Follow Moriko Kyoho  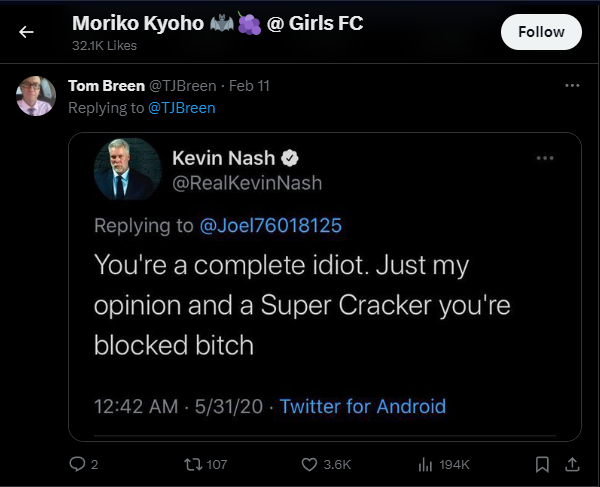(541, 32)
